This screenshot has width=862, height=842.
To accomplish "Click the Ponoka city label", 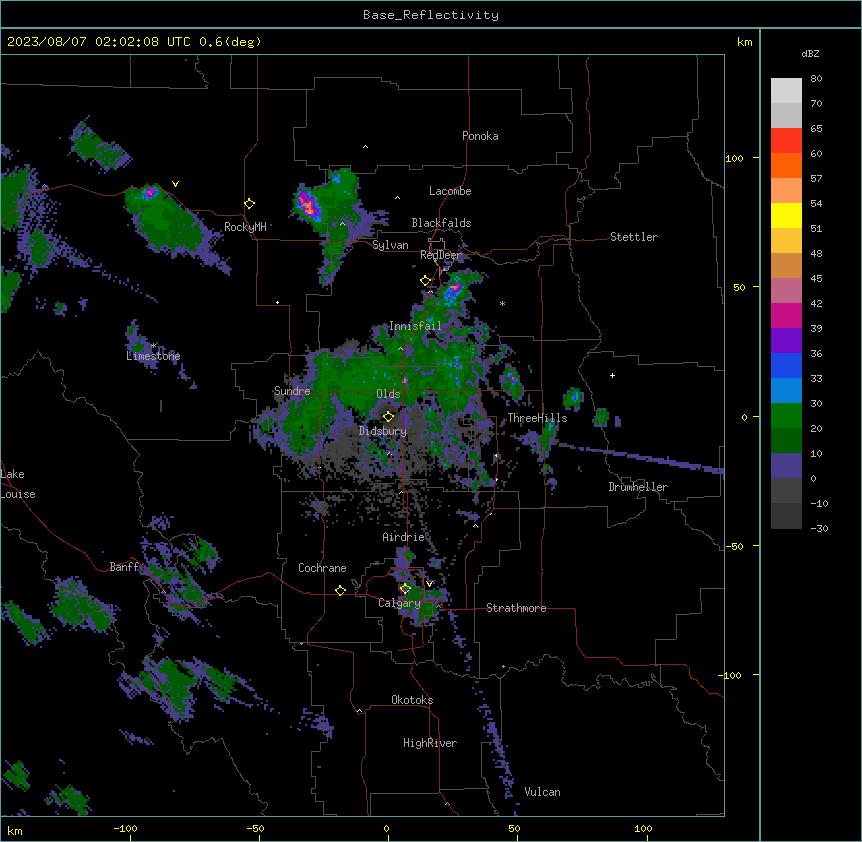I will point(480,136).
